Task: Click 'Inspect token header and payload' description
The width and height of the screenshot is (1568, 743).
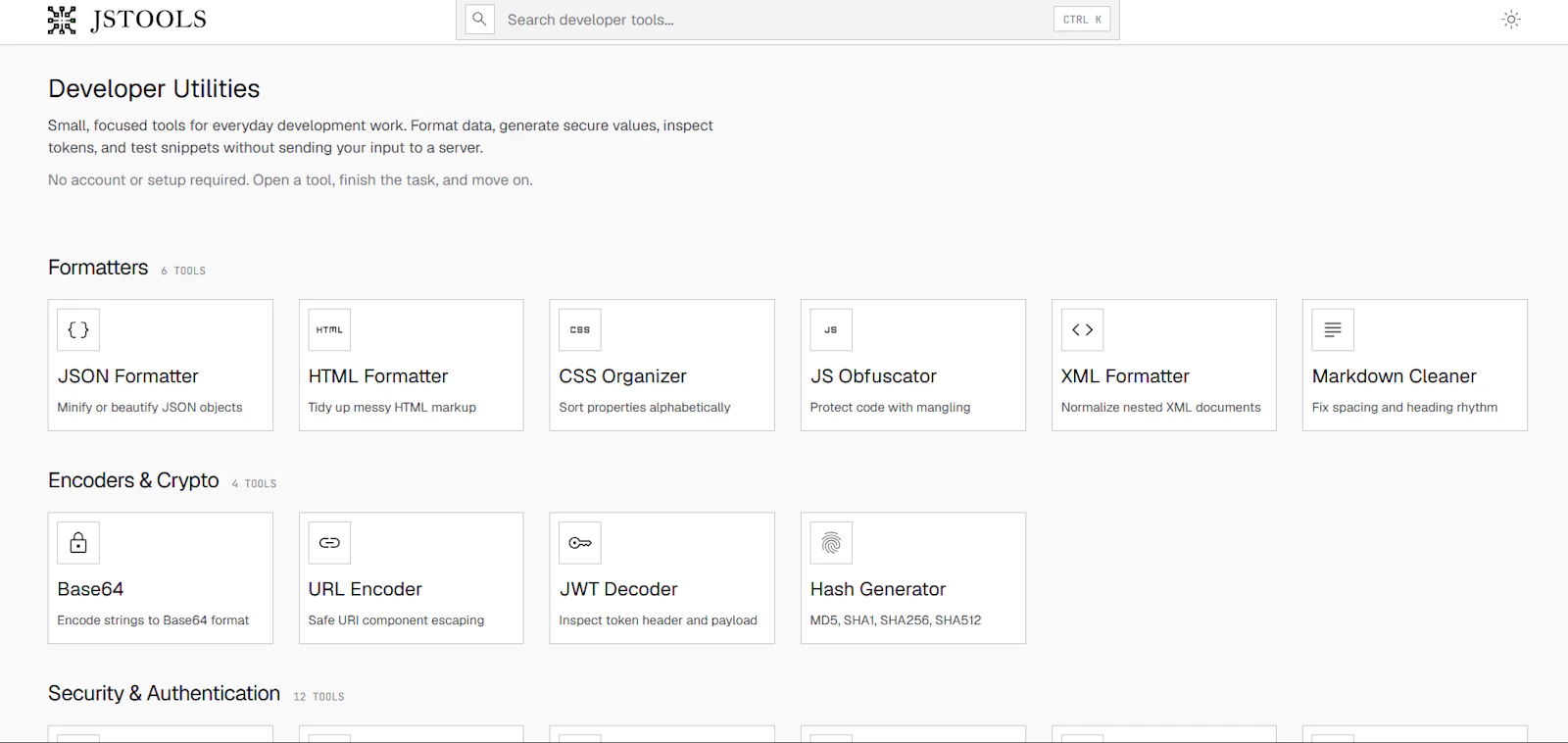Action: (x=658, y=620)
